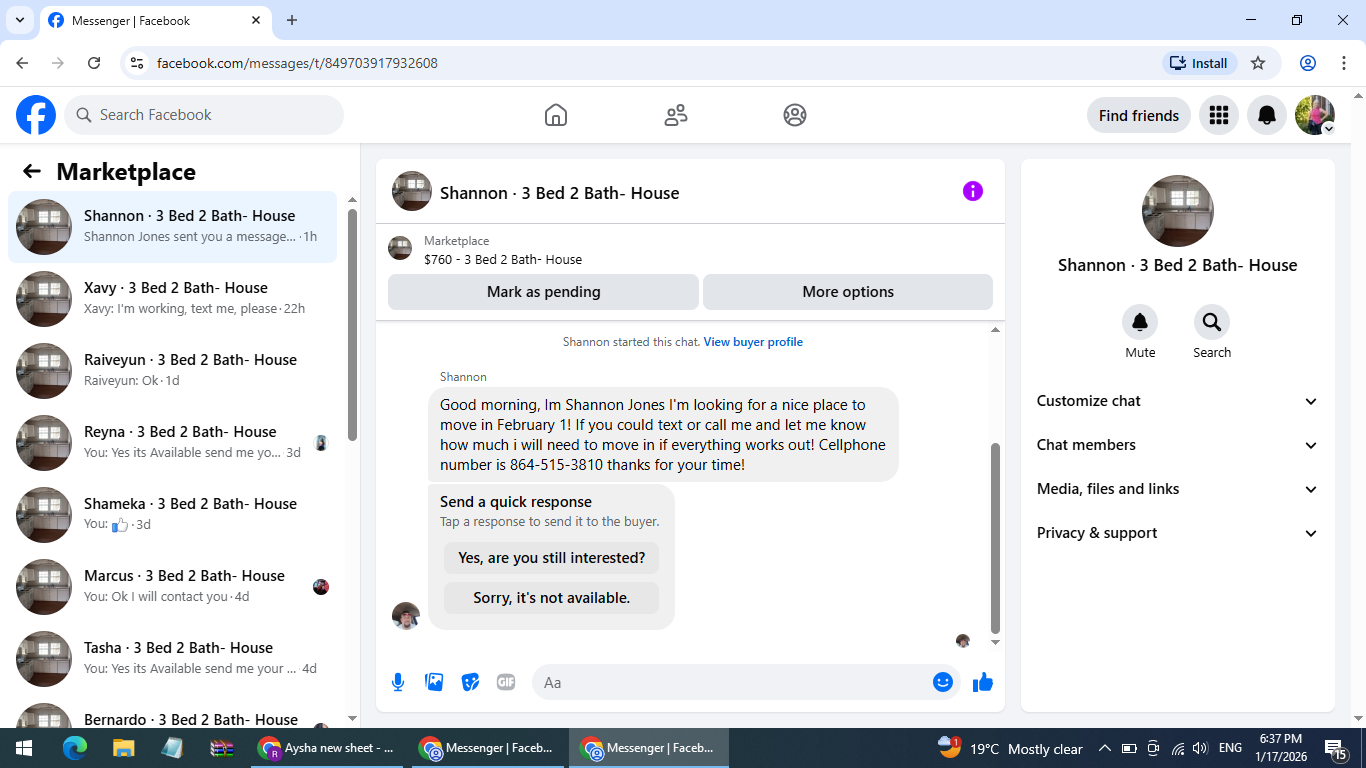Image resolution: width=1366 pixels, height=768 pixels.
Task: Open a new browser tab
Action: tap(292, 20)
